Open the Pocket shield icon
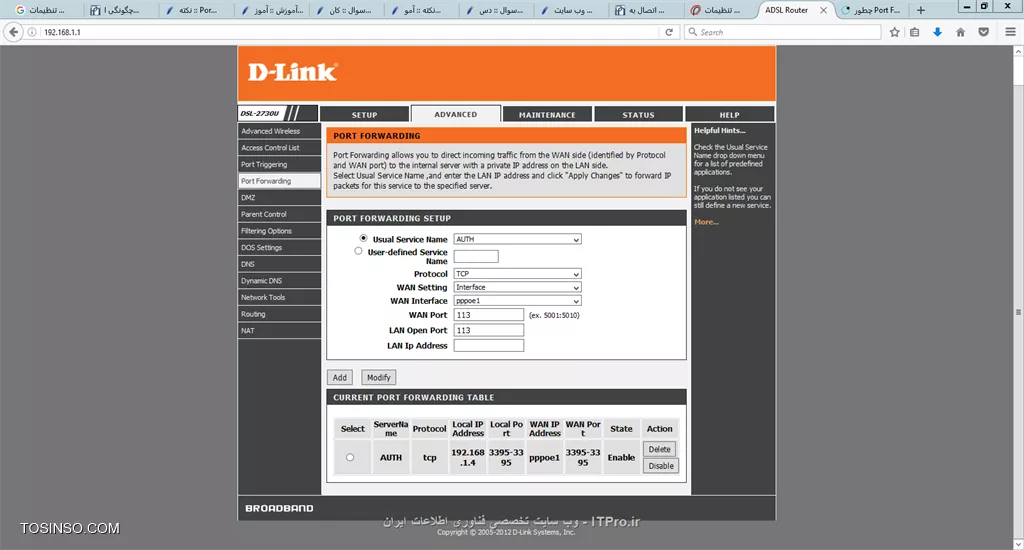Image resolution: width=1024 pixels, height=550 pixels. tap(984, 32)
